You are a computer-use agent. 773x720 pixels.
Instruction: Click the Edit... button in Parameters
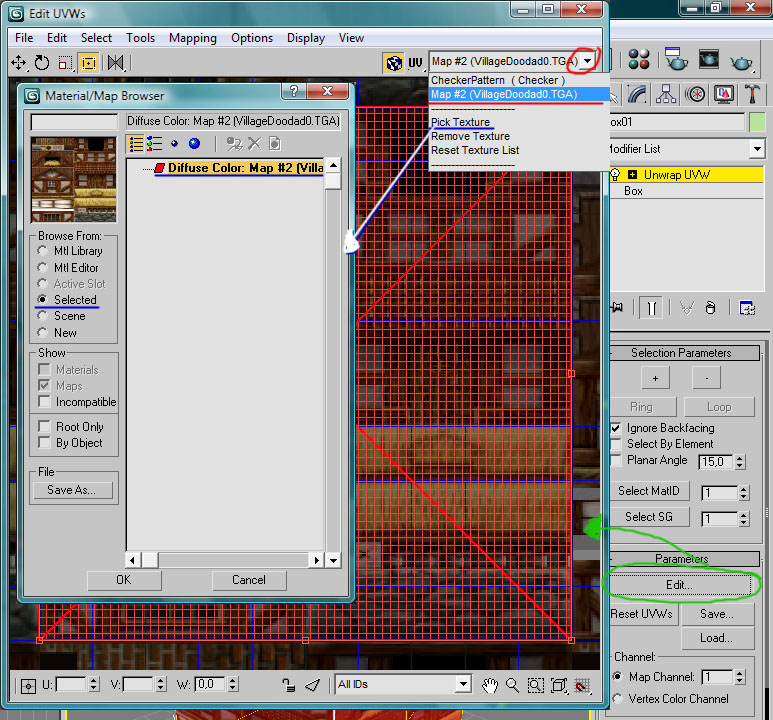679,585
